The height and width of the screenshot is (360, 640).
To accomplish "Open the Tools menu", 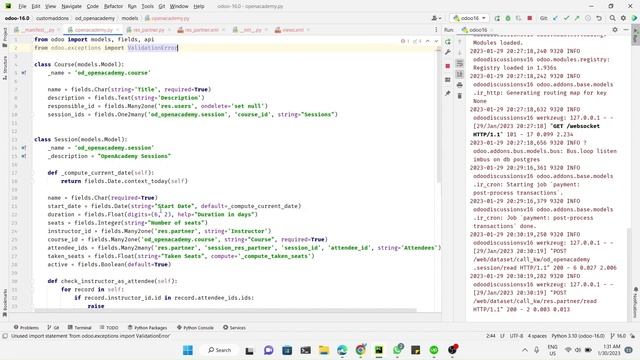I will (147, 7).
